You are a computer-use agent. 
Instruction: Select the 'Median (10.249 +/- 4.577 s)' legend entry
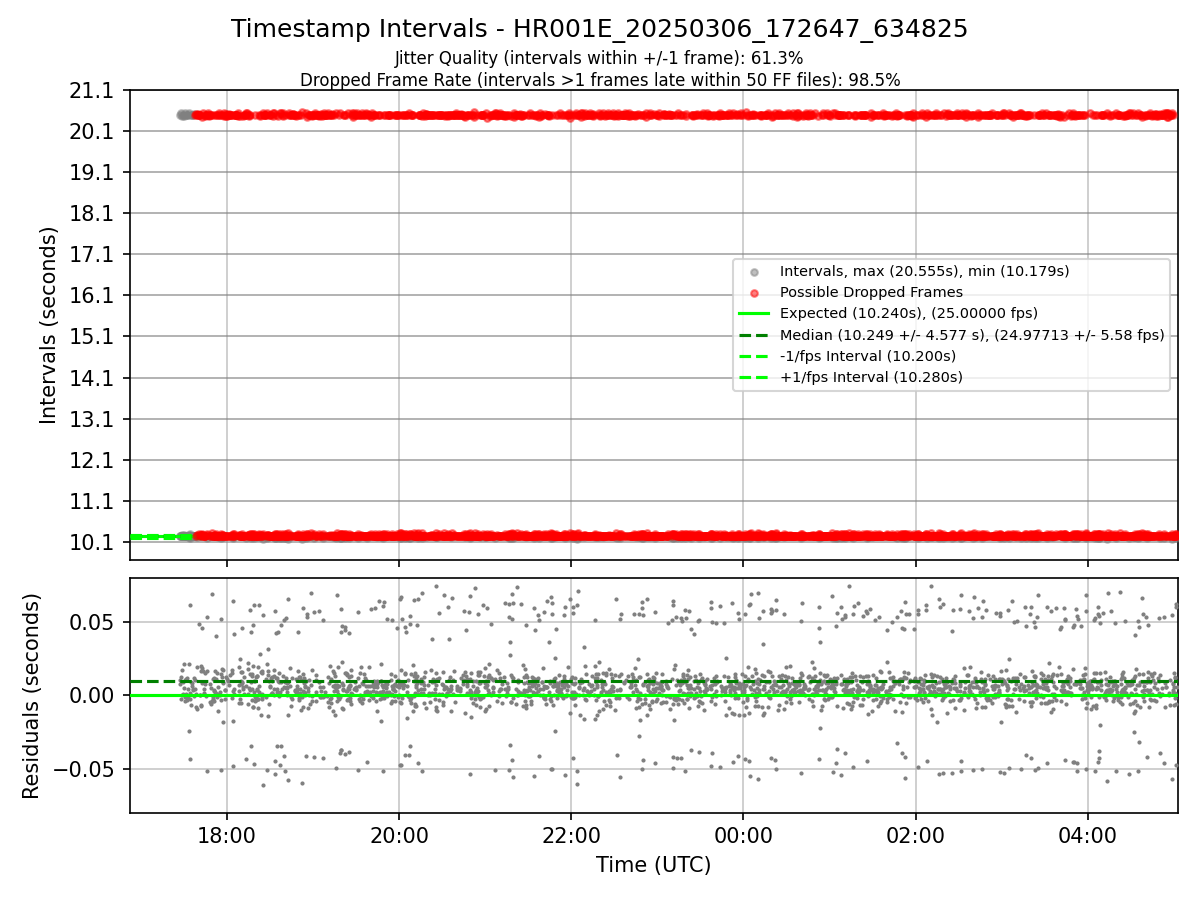972,335
